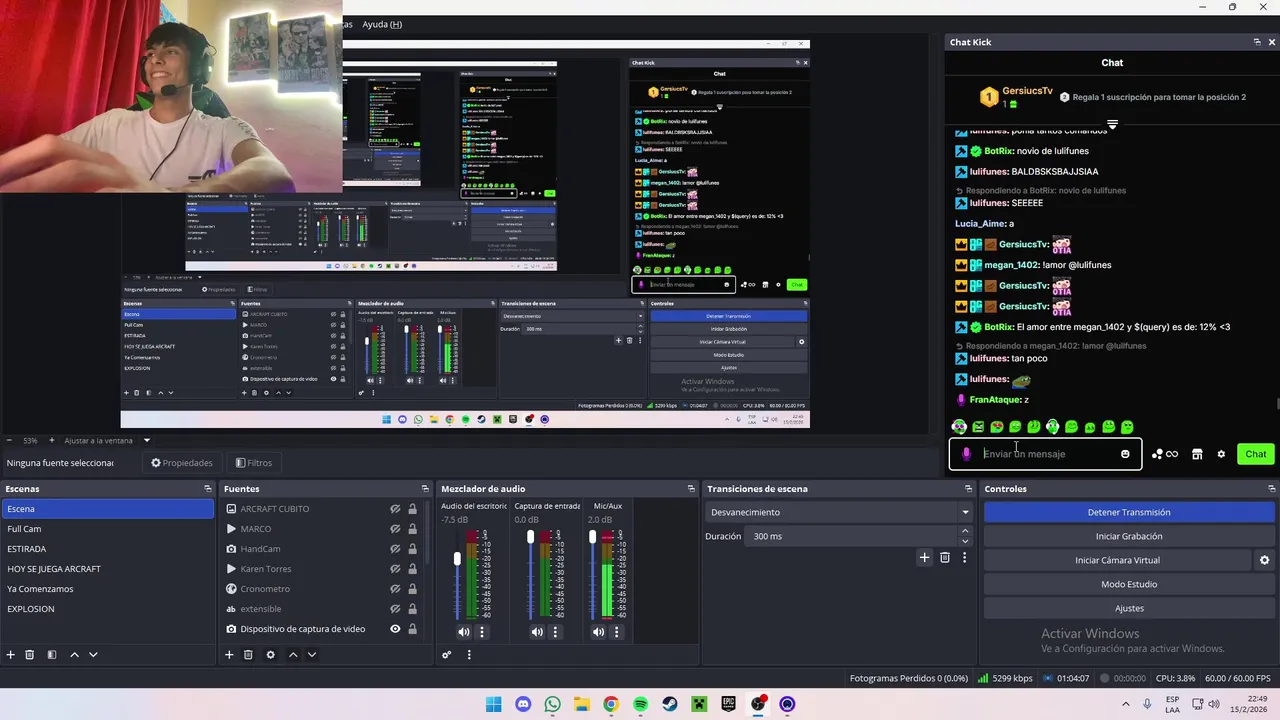This screenshot has width=1280, height=720.
Task: Add a new scene with the plus icon in Escenas
Action: (10, 655)
